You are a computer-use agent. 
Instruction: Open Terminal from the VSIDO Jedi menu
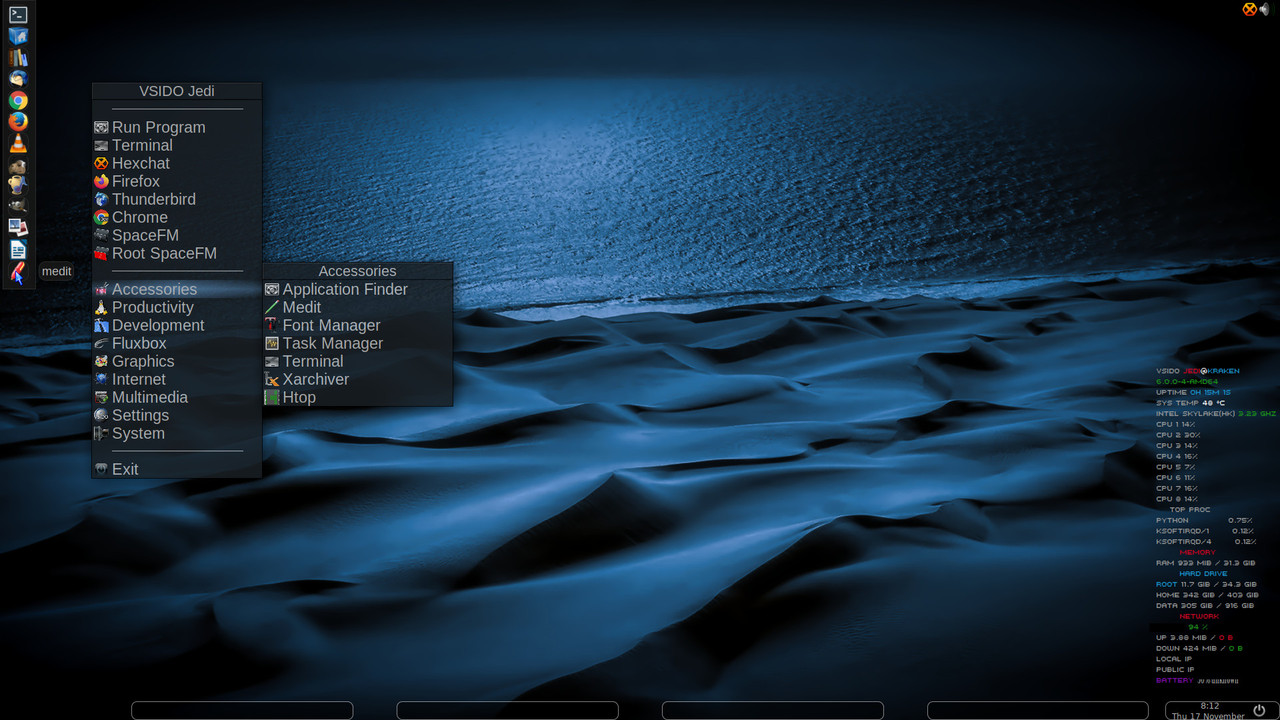177,145
